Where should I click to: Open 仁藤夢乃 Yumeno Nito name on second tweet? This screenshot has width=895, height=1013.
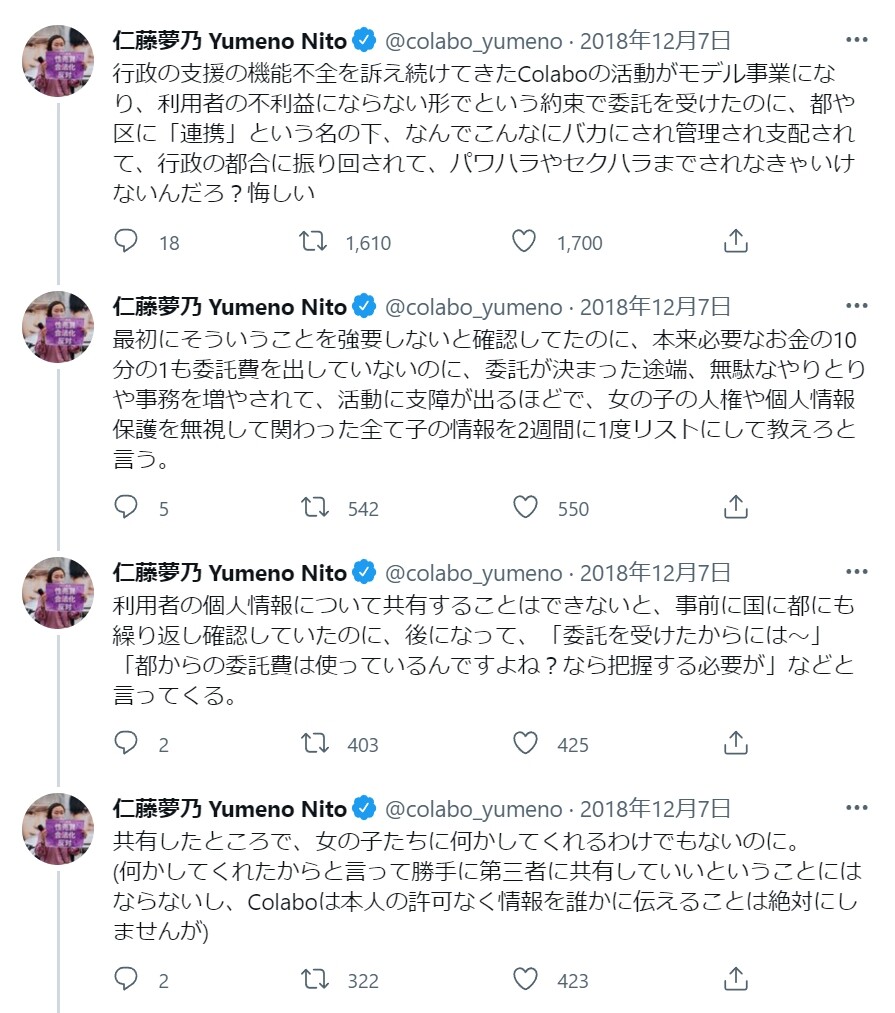point(230,307)
